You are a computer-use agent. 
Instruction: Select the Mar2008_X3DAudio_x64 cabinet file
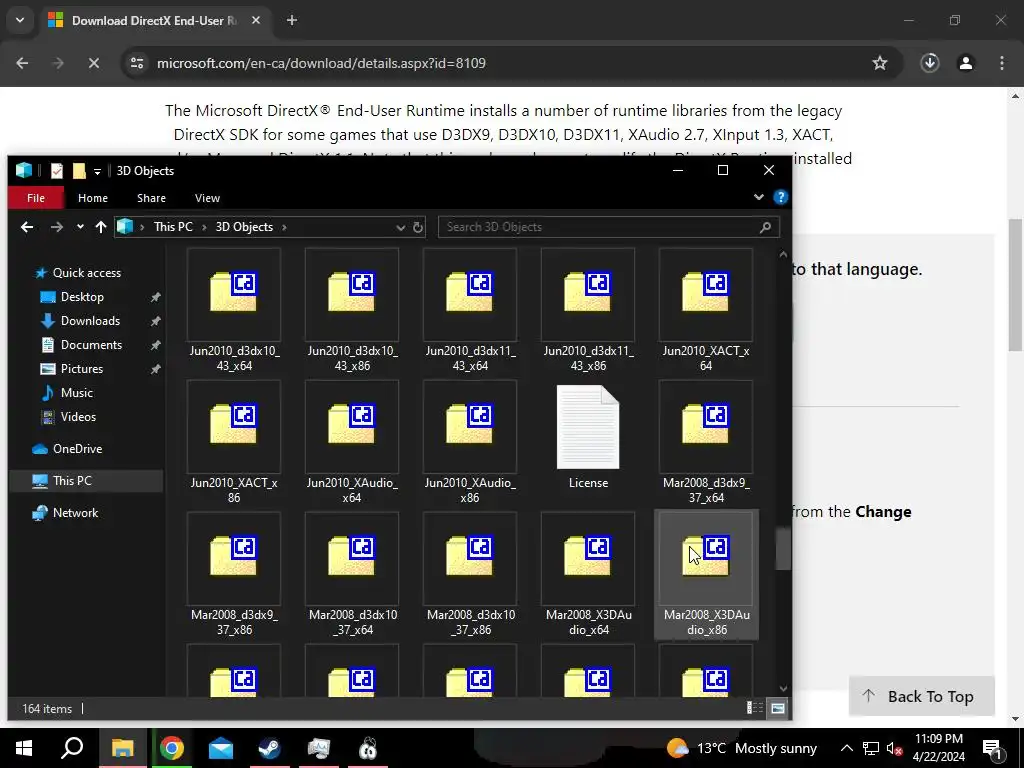click(588, 574)
